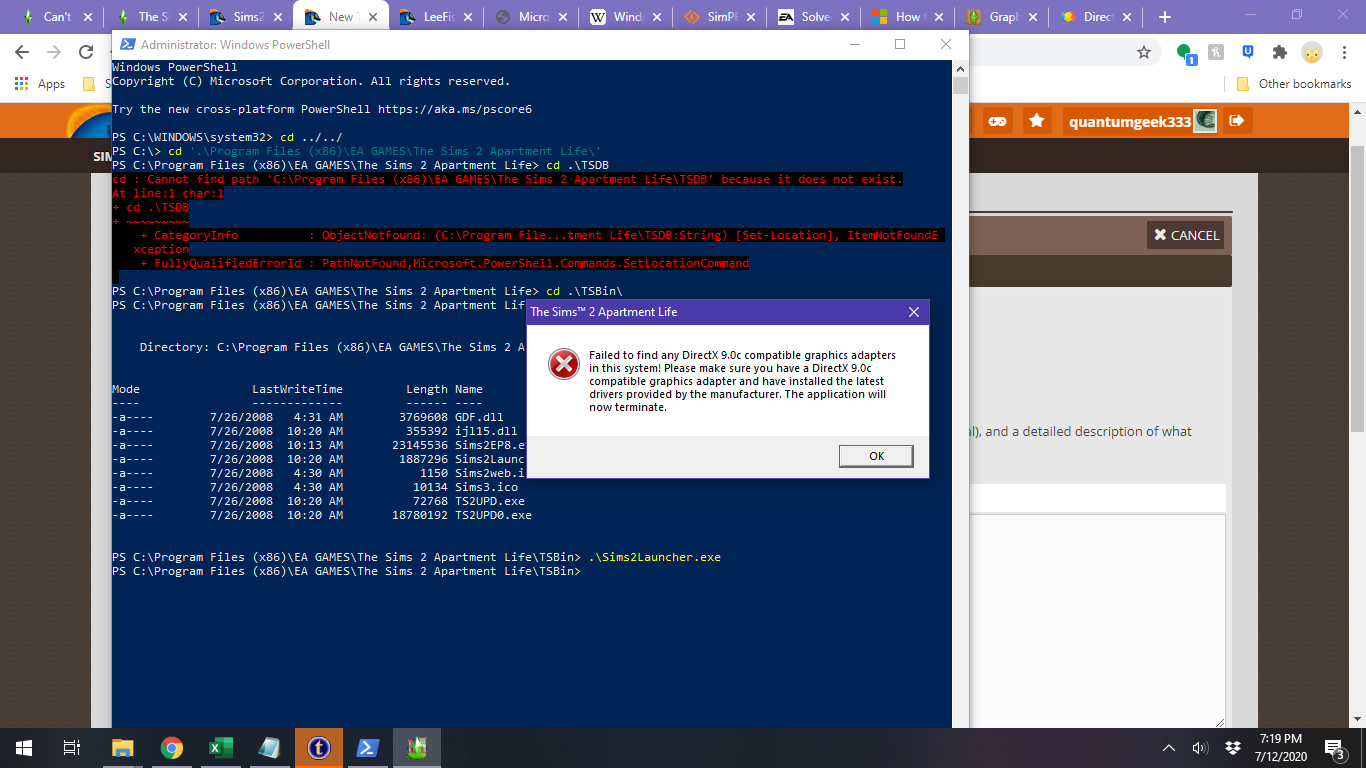The width and height of the screenshot is (1366, 768).
Task: Click the forum gamepad icon
Action: pyautogui.click(x=997, y=121)
